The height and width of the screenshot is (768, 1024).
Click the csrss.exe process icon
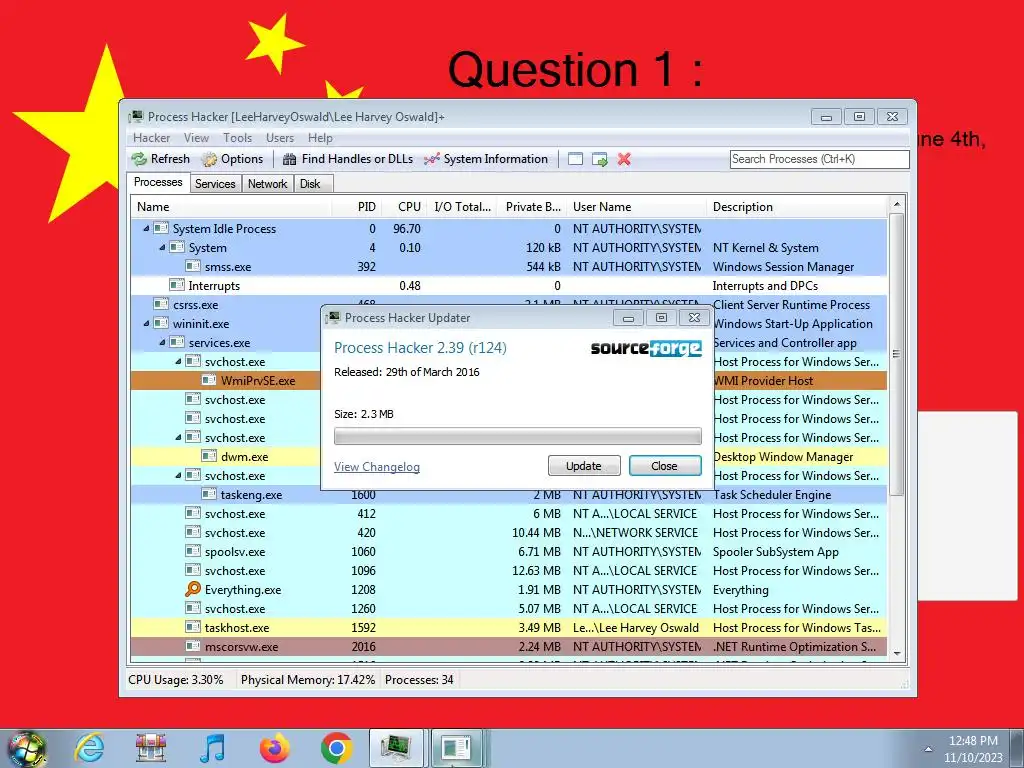(161, 304)
